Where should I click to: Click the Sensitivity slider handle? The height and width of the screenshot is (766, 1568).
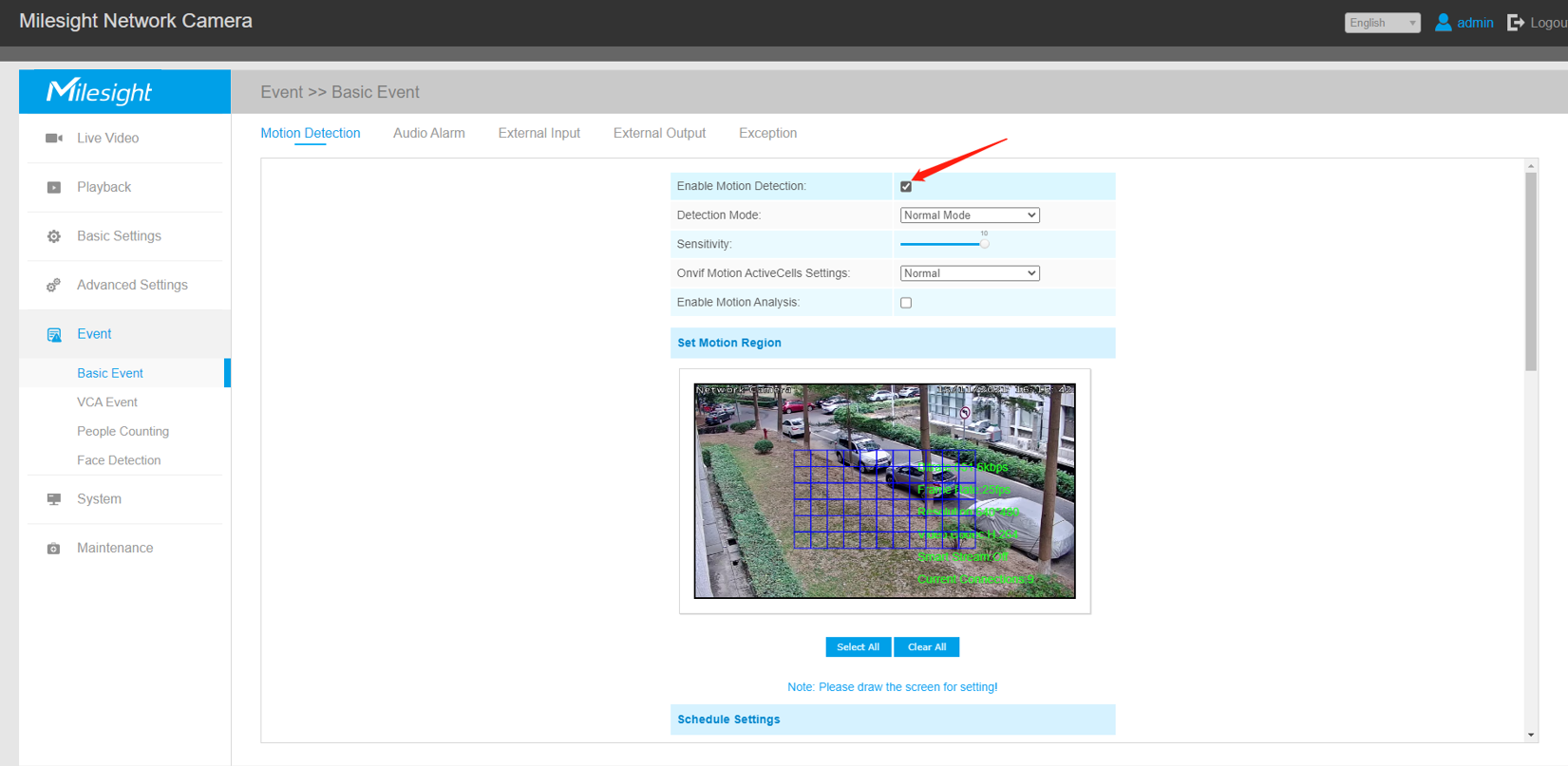pyautogui.click(x=984, y=244)
